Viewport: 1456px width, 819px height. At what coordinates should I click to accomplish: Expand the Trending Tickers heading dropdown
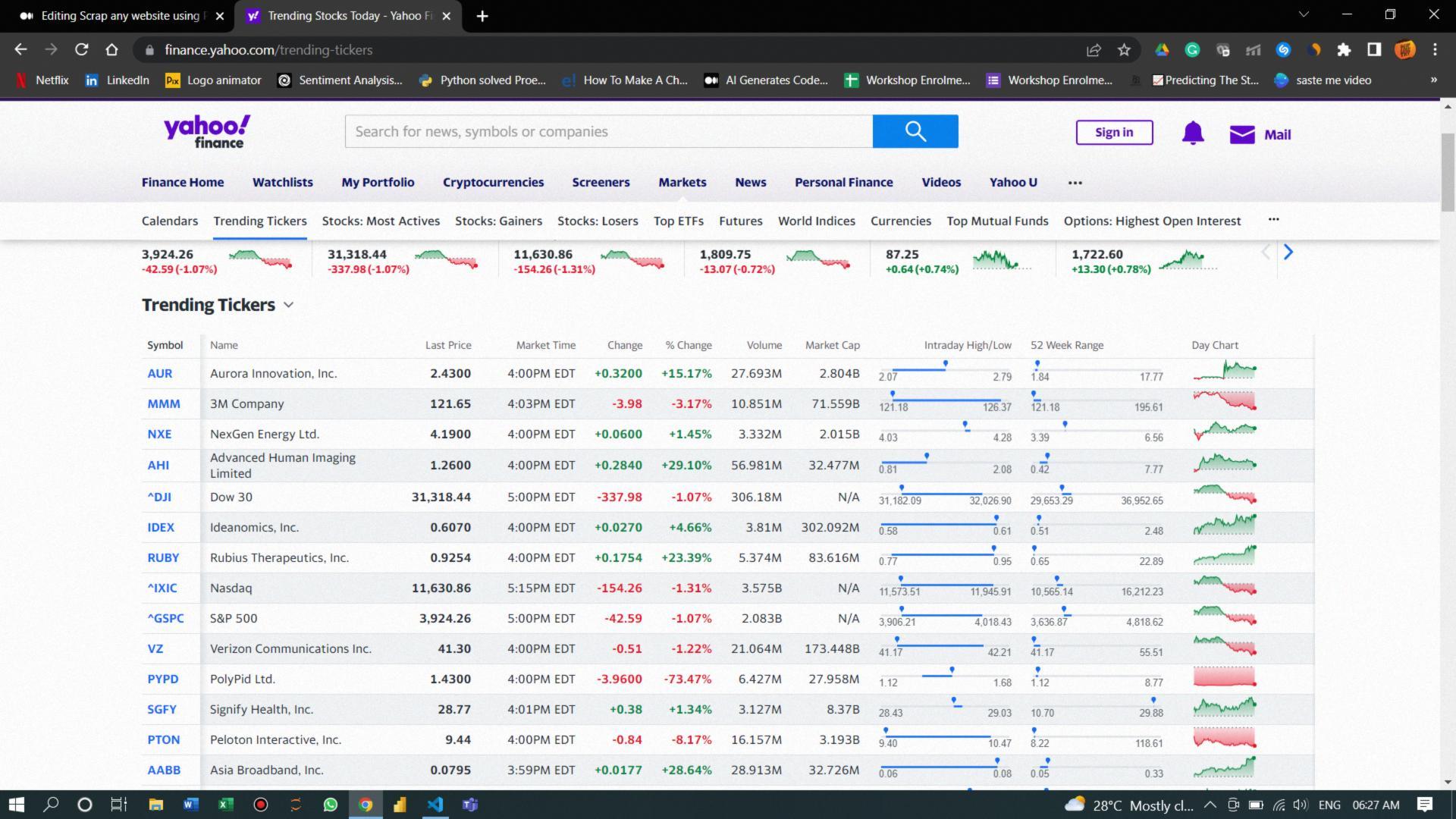[288, 305]
